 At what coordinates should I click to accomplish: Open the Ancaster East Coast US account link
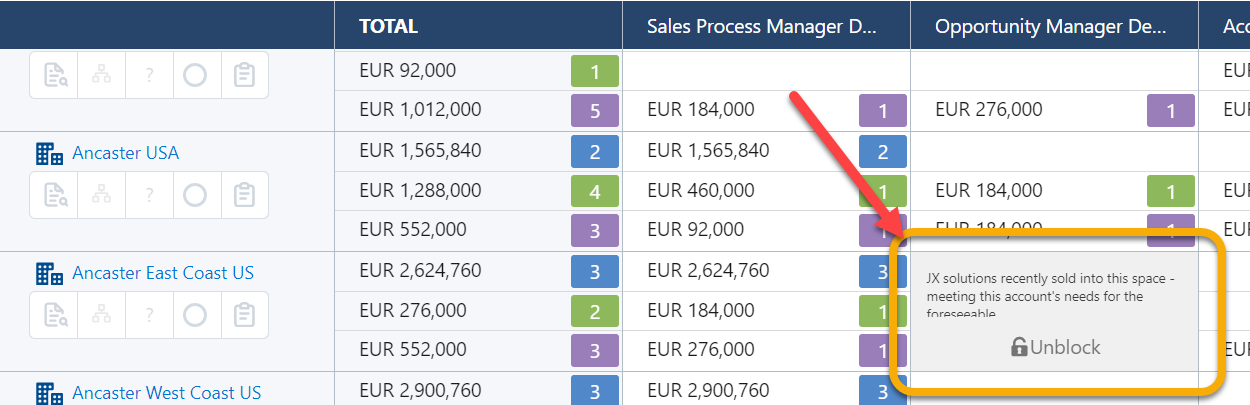(x=163, y=273)
